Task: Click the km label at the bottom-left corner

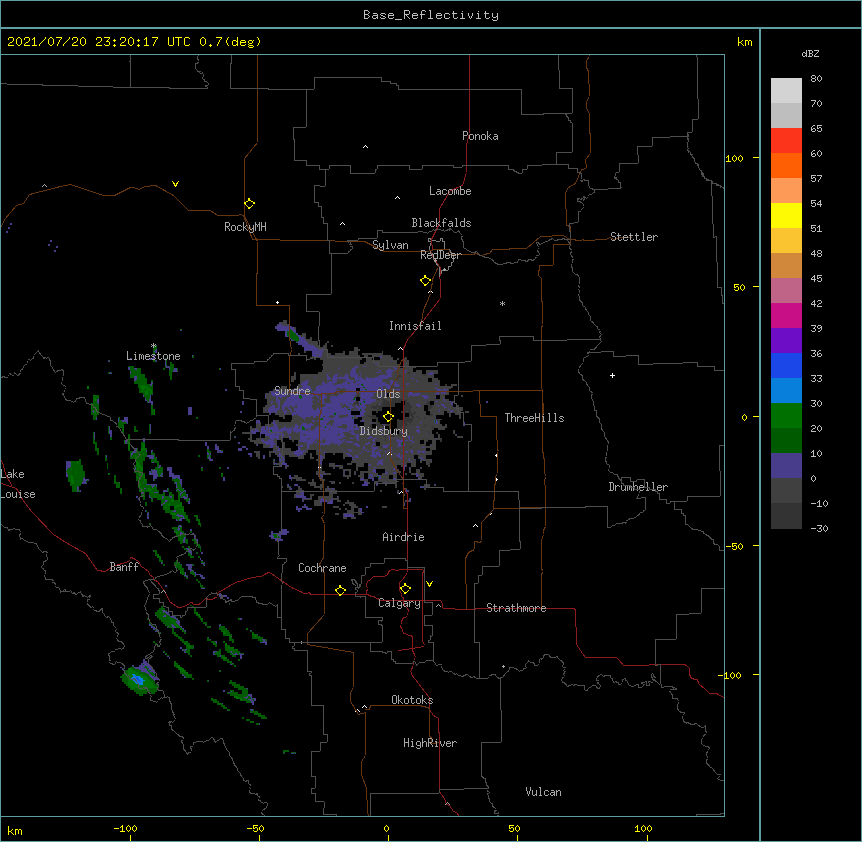Action: point(15,830)
